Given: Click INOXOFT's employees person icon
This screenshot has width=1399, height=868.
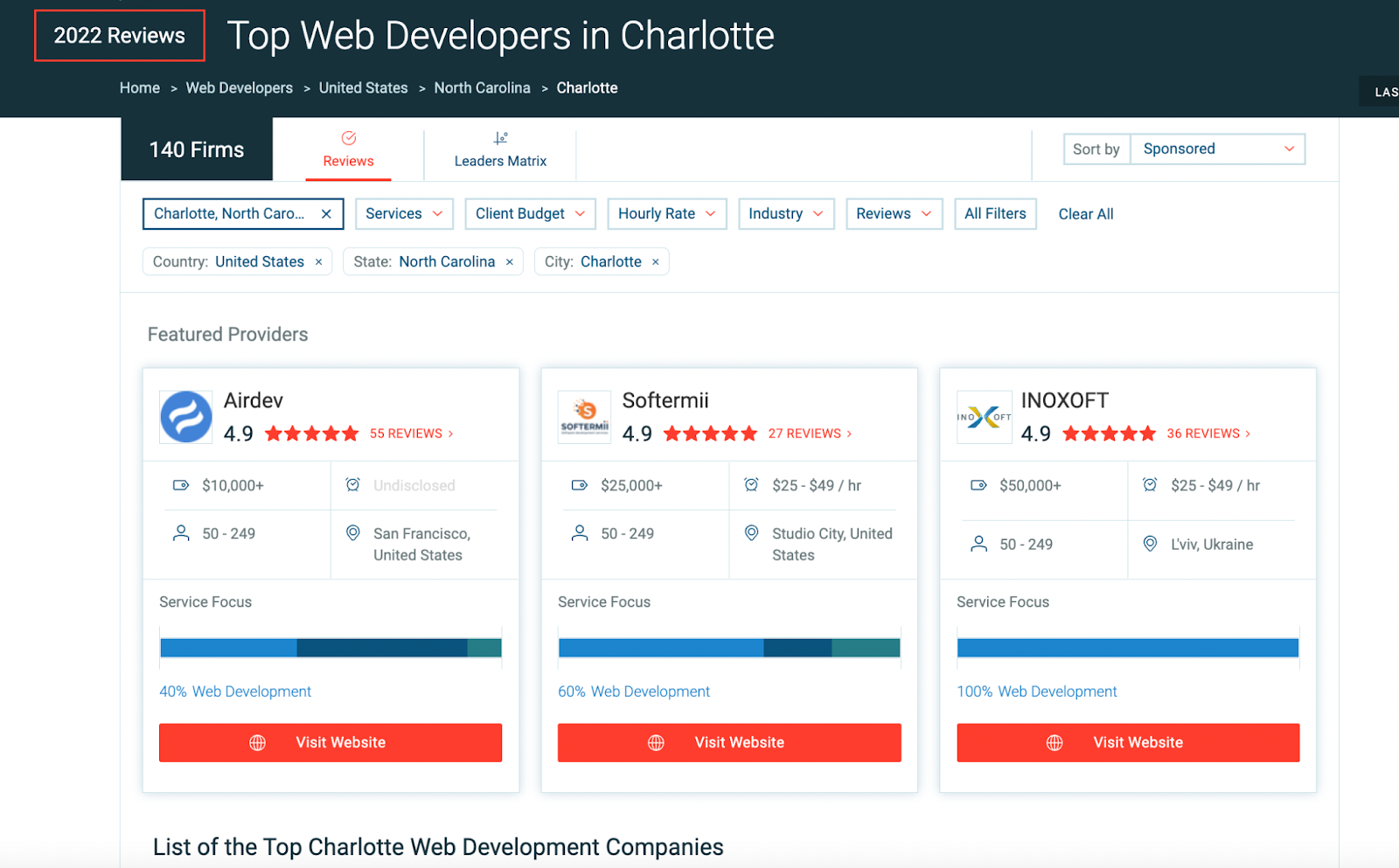Looking at the screenshot, I should [978, 544].
